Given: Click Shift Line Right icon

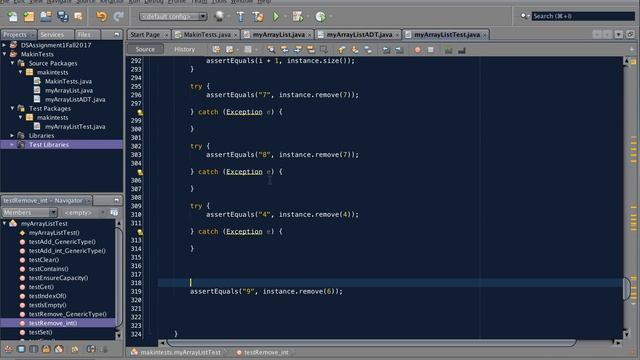Looking at the screenshot, I should click(399, 50).
